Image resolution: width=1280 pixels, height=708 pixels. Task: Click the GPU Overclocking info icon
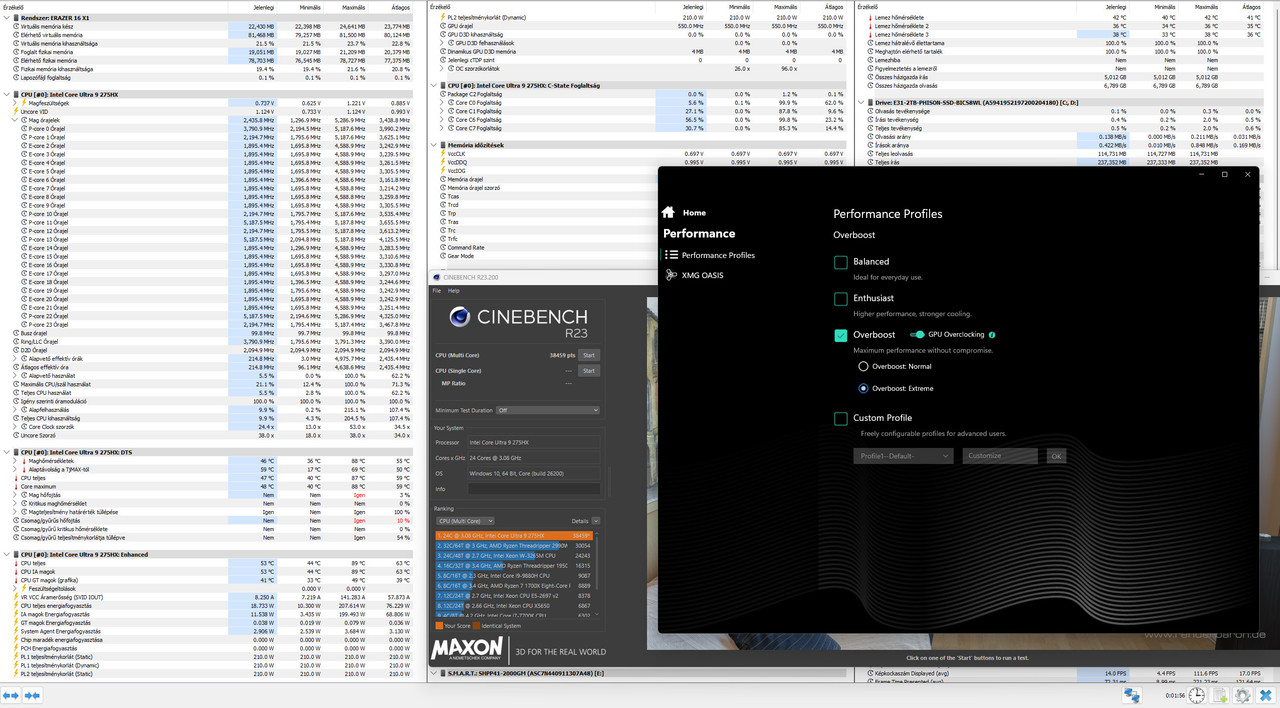pos(992,335)
